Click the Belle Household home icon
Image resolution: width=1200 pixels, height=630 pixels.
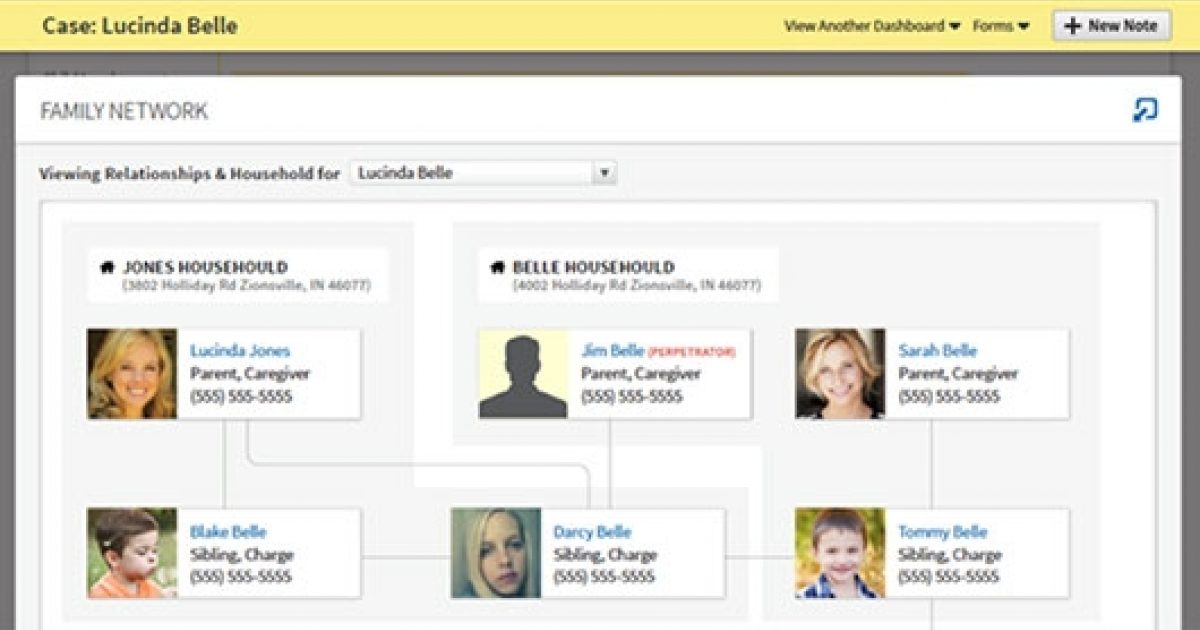(497, 268)
